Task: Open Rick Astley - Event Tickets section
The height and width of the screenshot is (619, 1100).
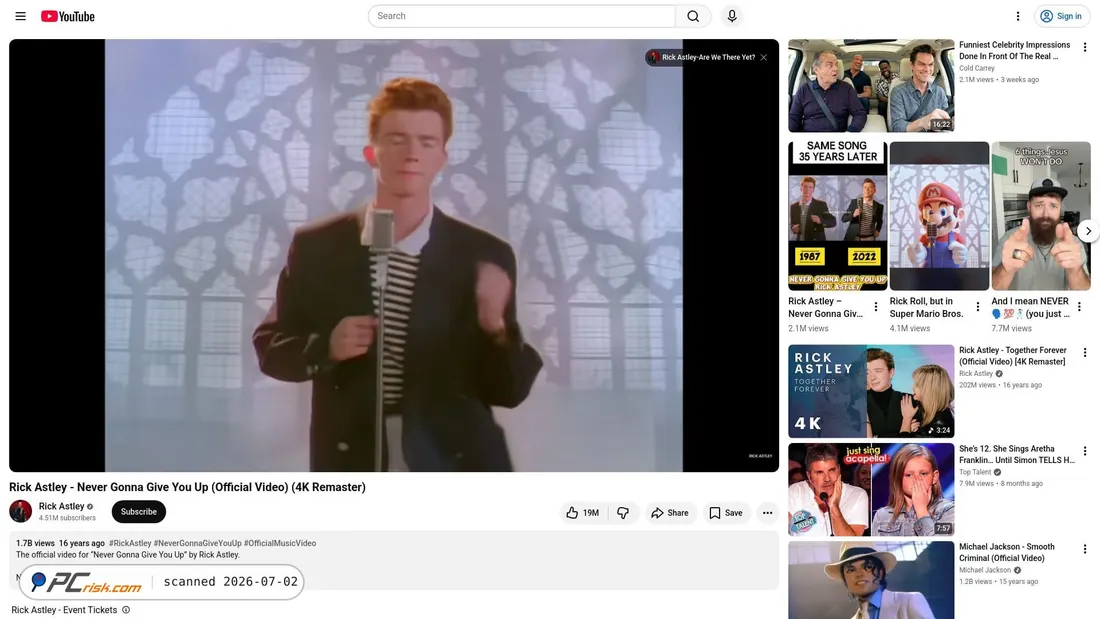Action: coord(65,610)
